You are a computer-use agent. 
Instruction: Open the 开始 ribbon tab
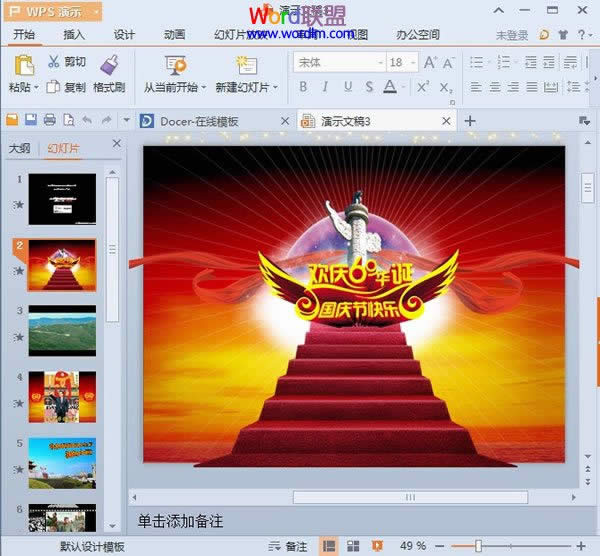[x=24, y=34]
